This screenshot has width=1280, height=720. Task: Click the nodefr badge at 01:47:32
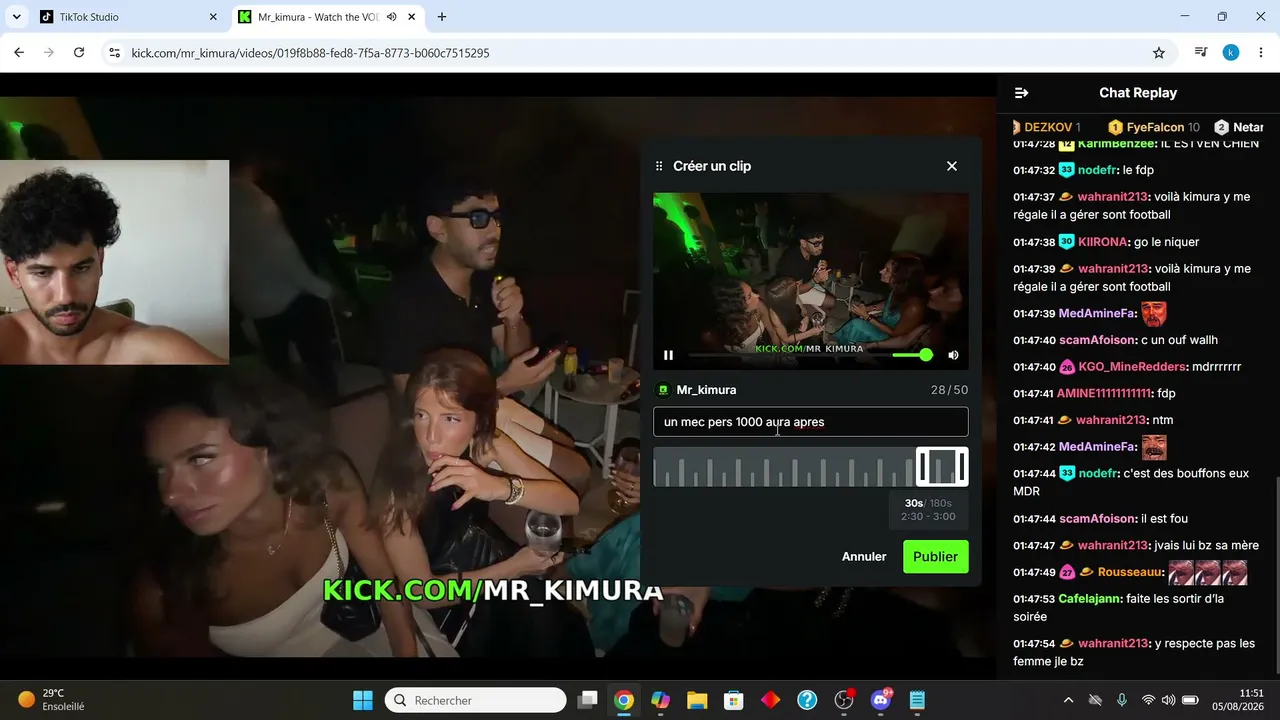[x=1066, y=170]
